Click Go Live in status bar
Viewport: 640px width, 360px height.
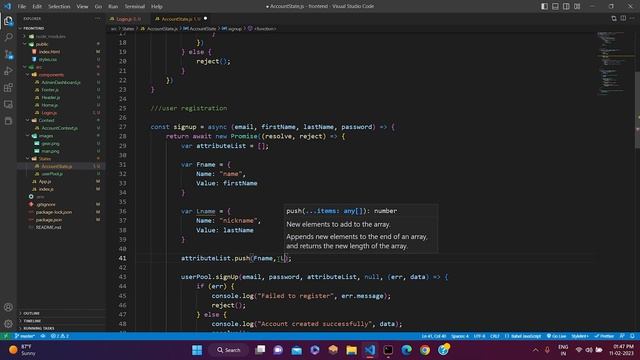tap(556, 336)
